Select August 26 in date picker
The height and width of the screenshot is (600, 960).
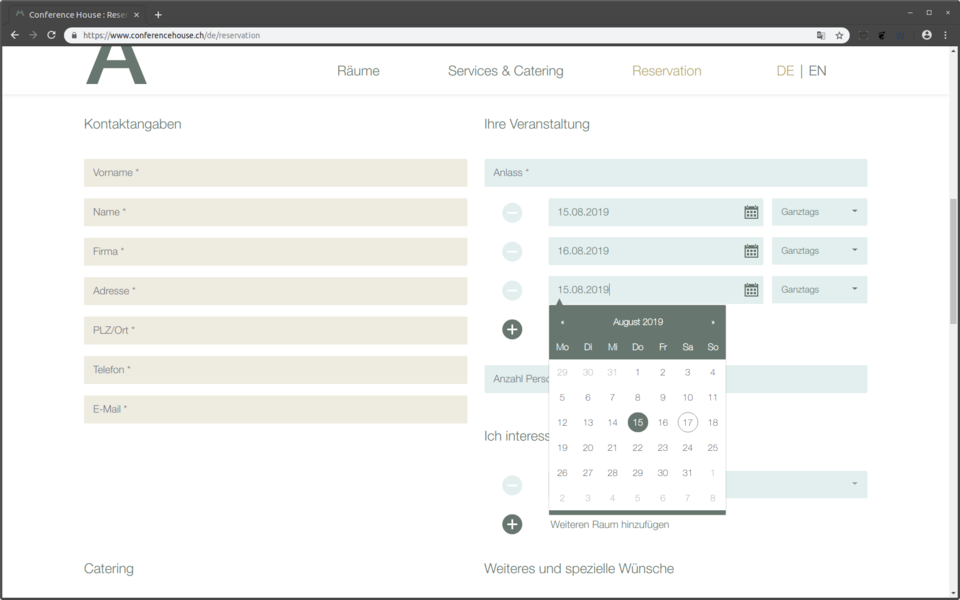pos(562,473)
